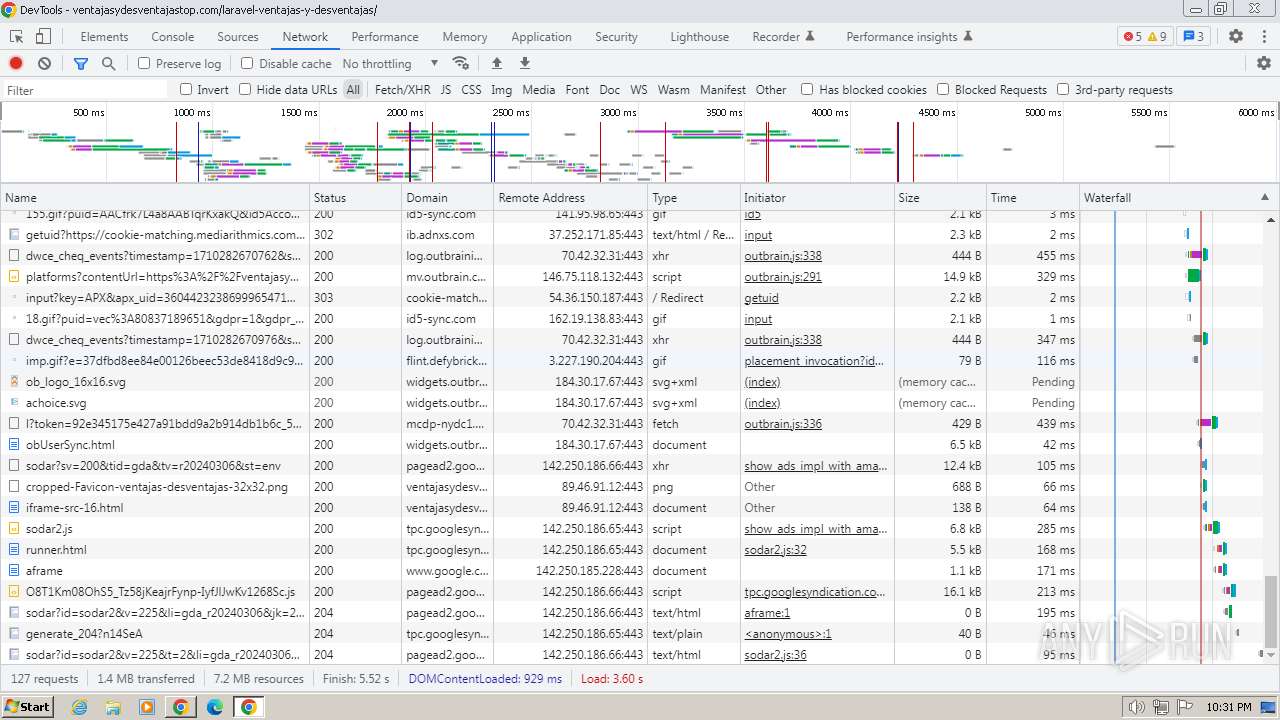Screen dimensions: 1280x720
Task: Open Microsoft Edge from taskbar
Action: point(215,707)
